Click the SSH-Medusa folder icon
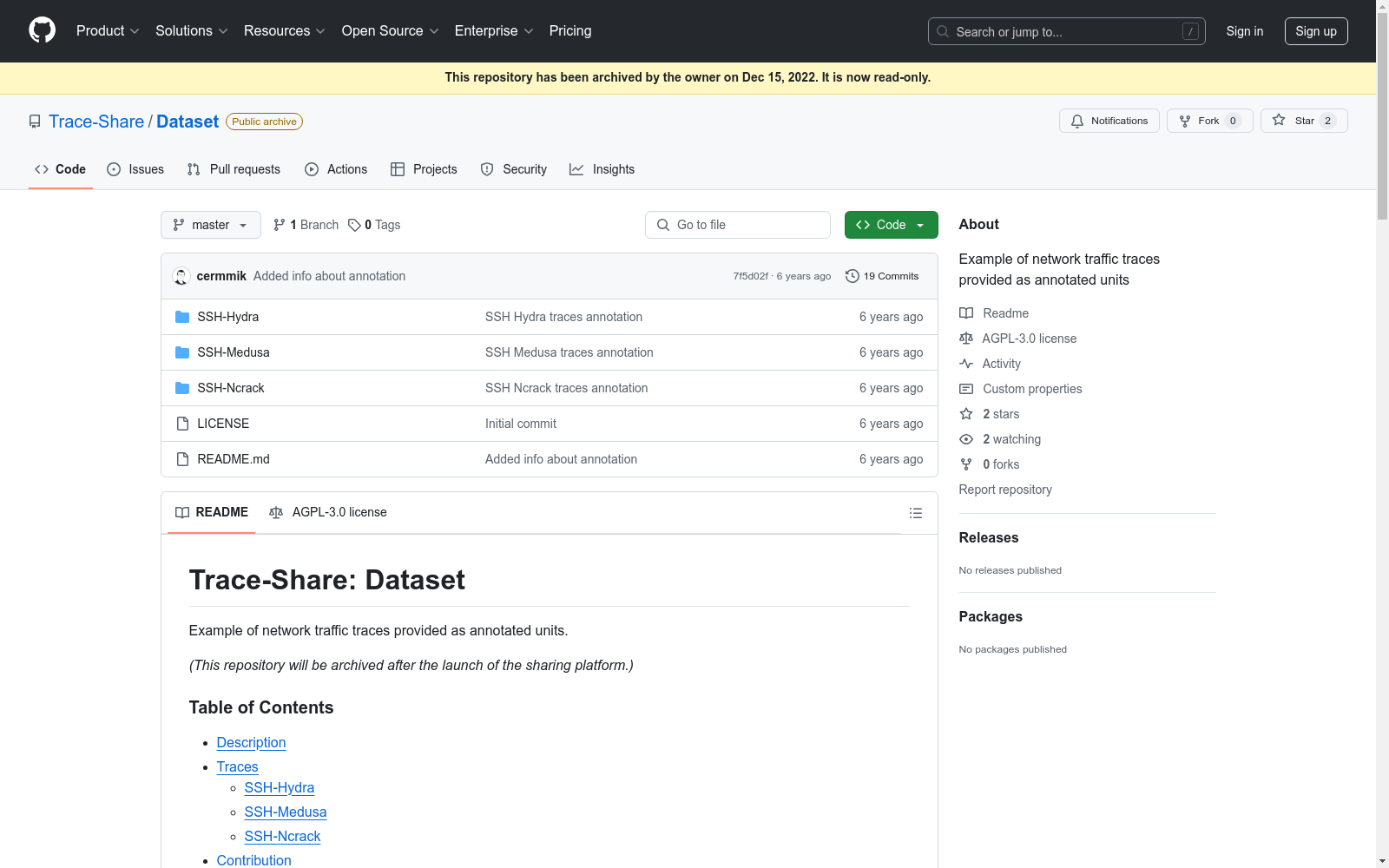 182,352
